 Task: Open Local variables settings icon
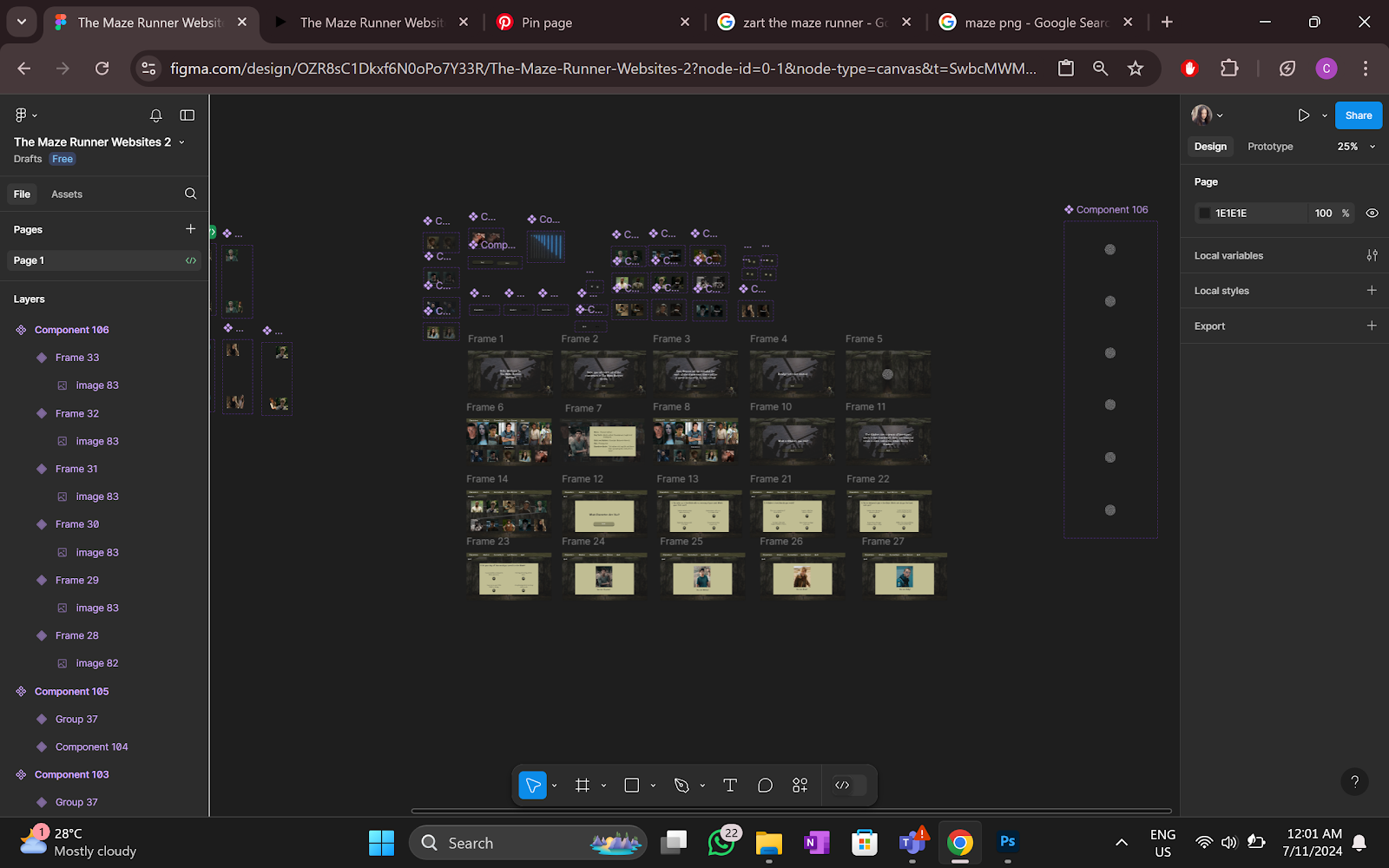pos(1372,255)
